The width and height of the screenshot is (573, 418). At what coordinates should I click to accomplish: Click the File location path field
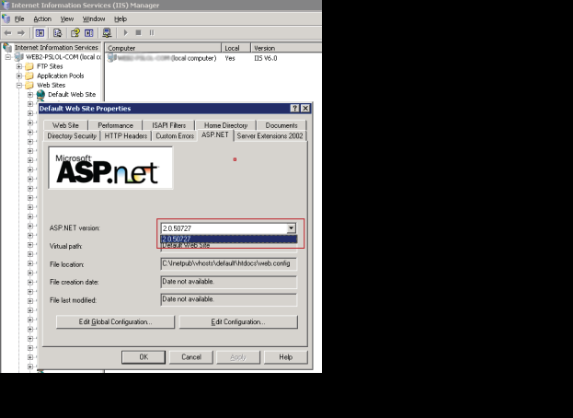click(x=229, y=264)
